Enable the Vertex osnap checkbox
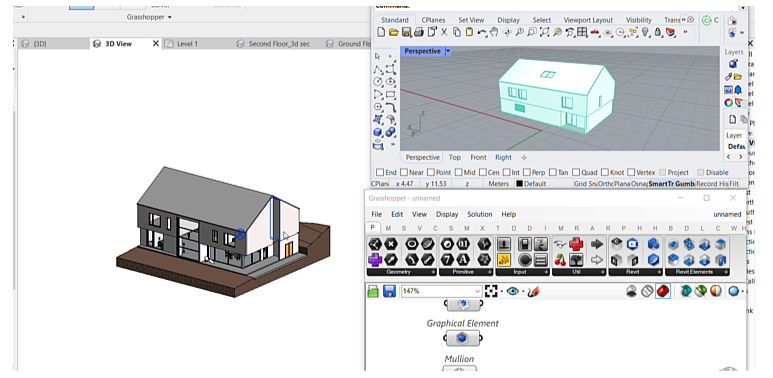The width and height of the screenshot is (773, 378). click(631, 172)
